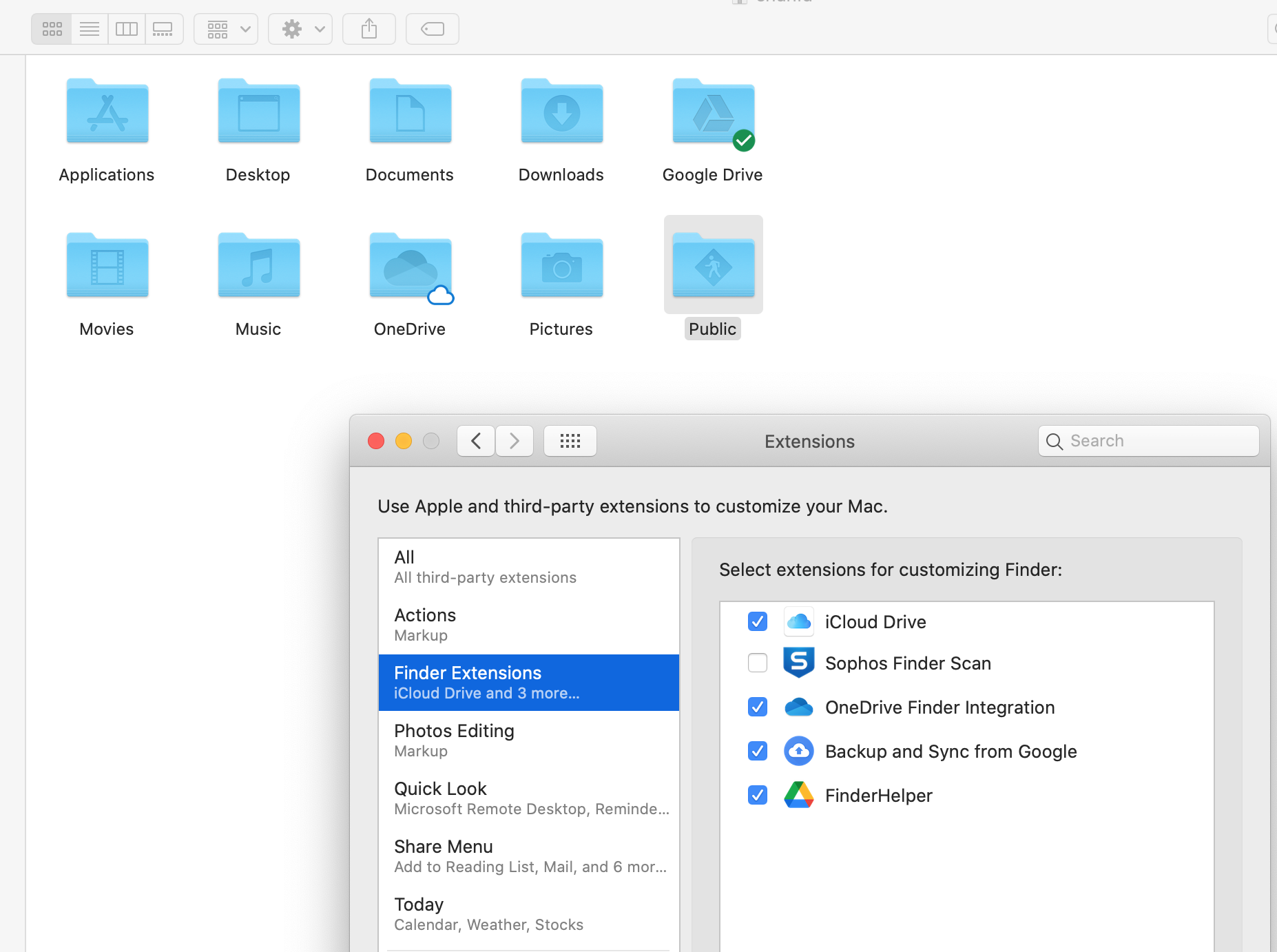The width and height of the screenshot is (1277, 952).
Task: Switch Finder to list view
Action: pyautogui.click(x=90, y=29)
